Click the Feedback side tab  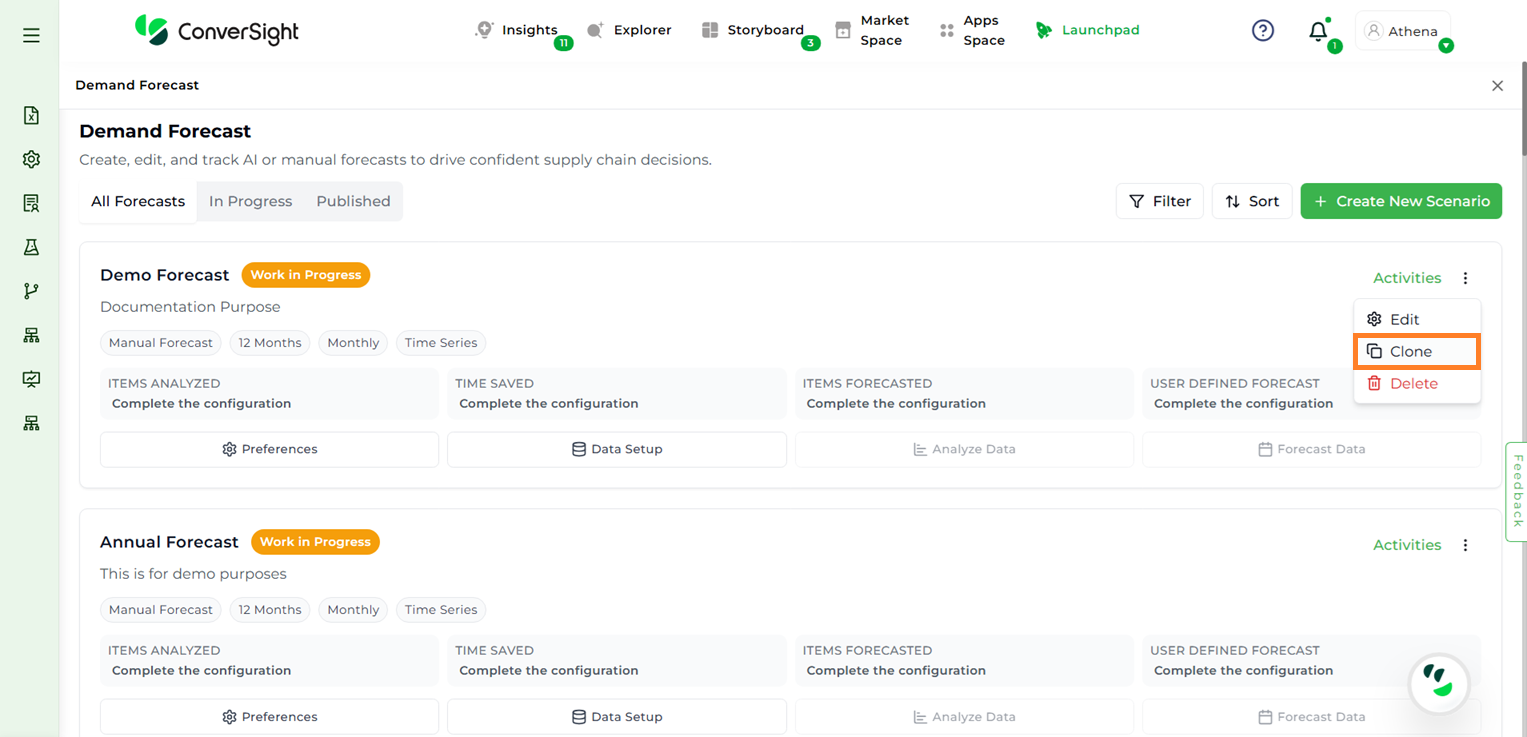click(1516, 491)
